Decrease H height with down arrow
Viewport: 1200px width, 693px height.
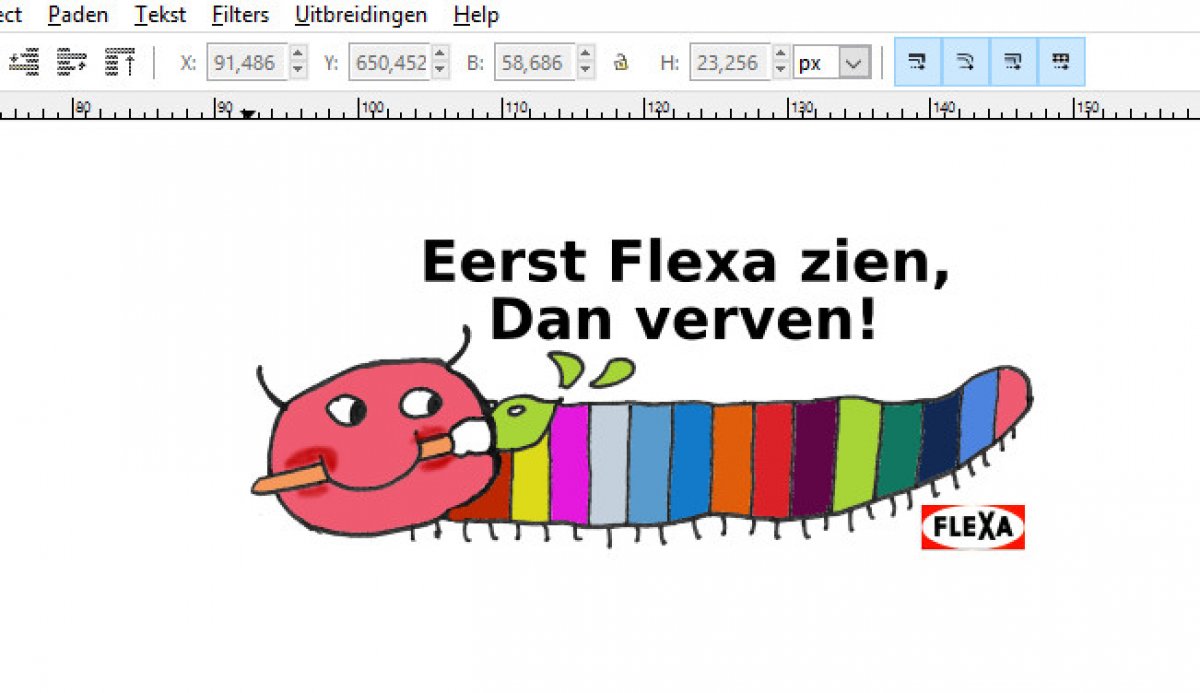780,71
